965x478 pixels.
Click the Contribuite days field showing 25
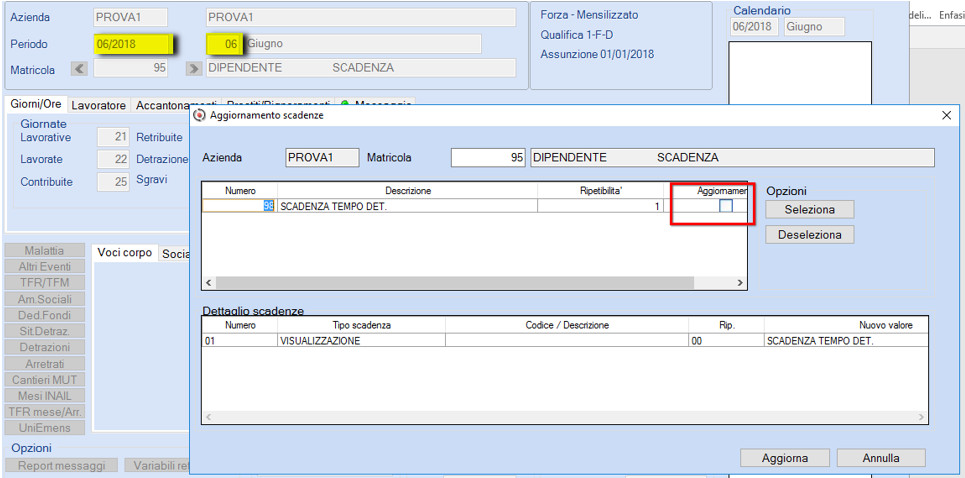113,182
